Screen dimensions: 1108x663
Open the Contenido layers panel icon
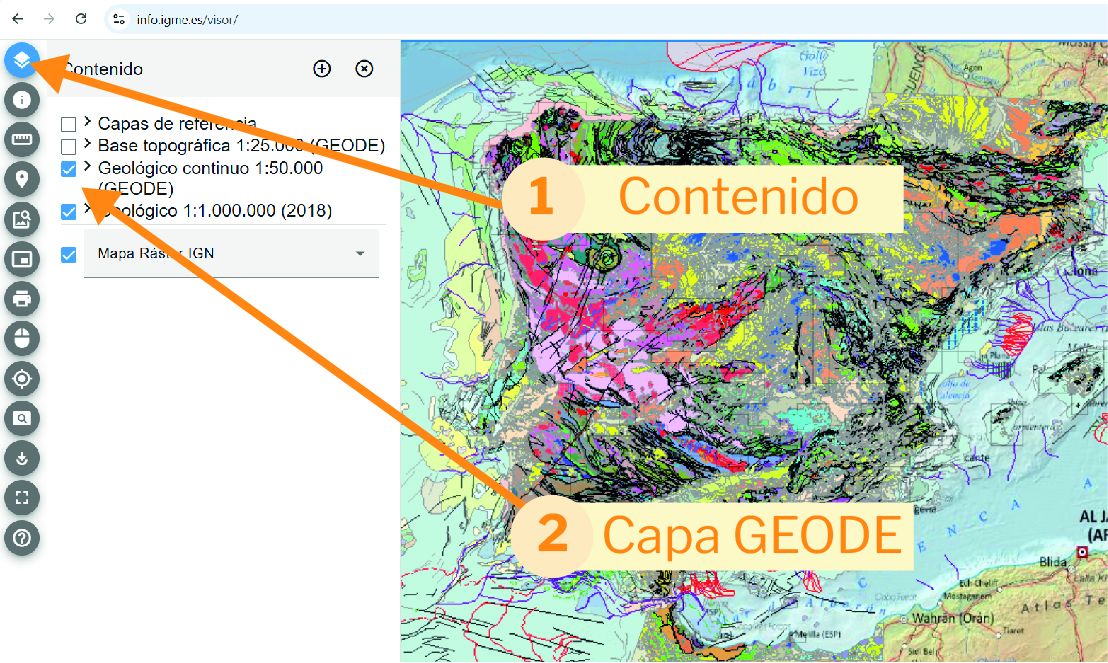[x=22, y=61]
